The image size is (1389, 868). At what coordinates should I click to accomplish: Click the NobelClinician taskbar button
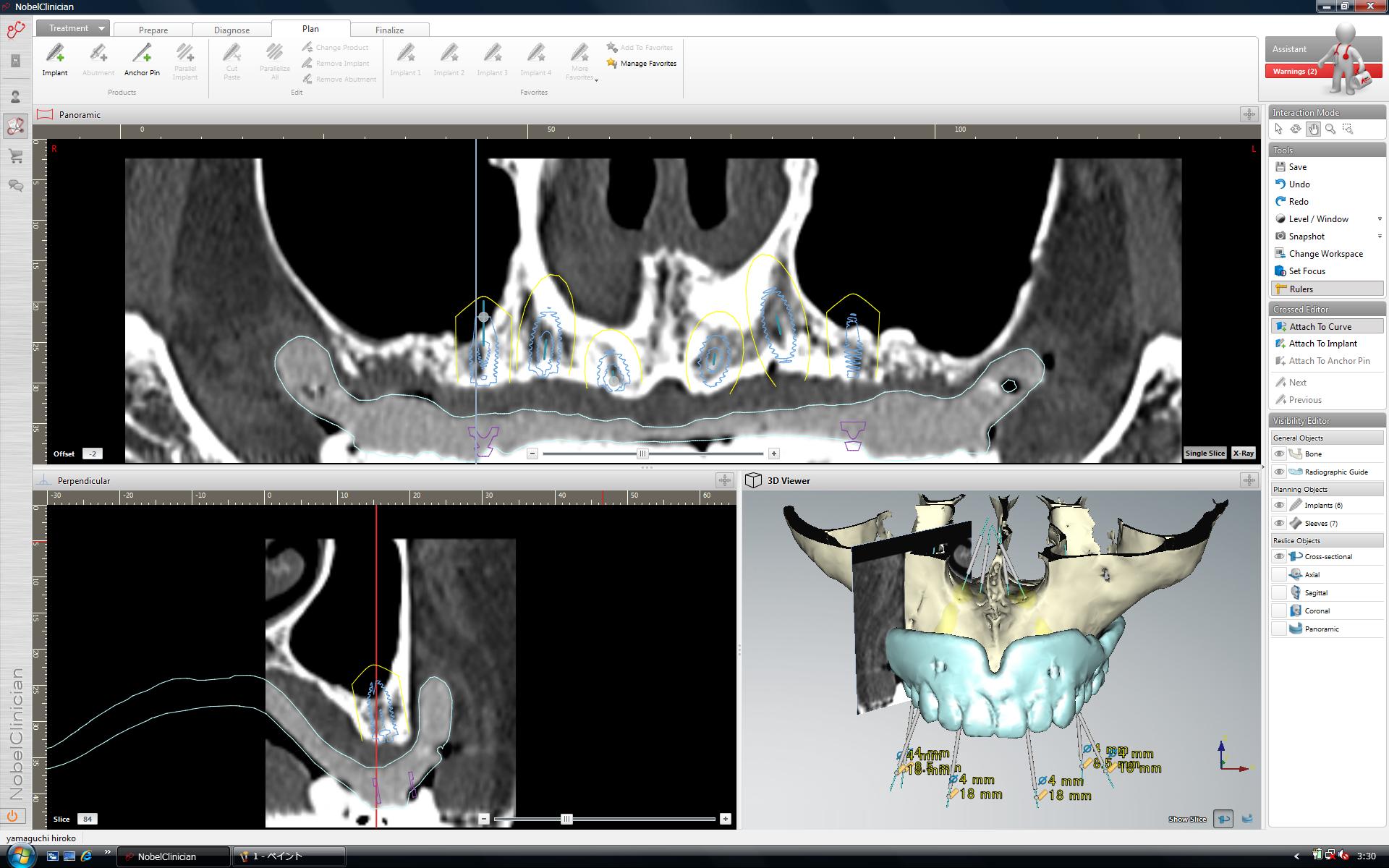pos(173,856)
